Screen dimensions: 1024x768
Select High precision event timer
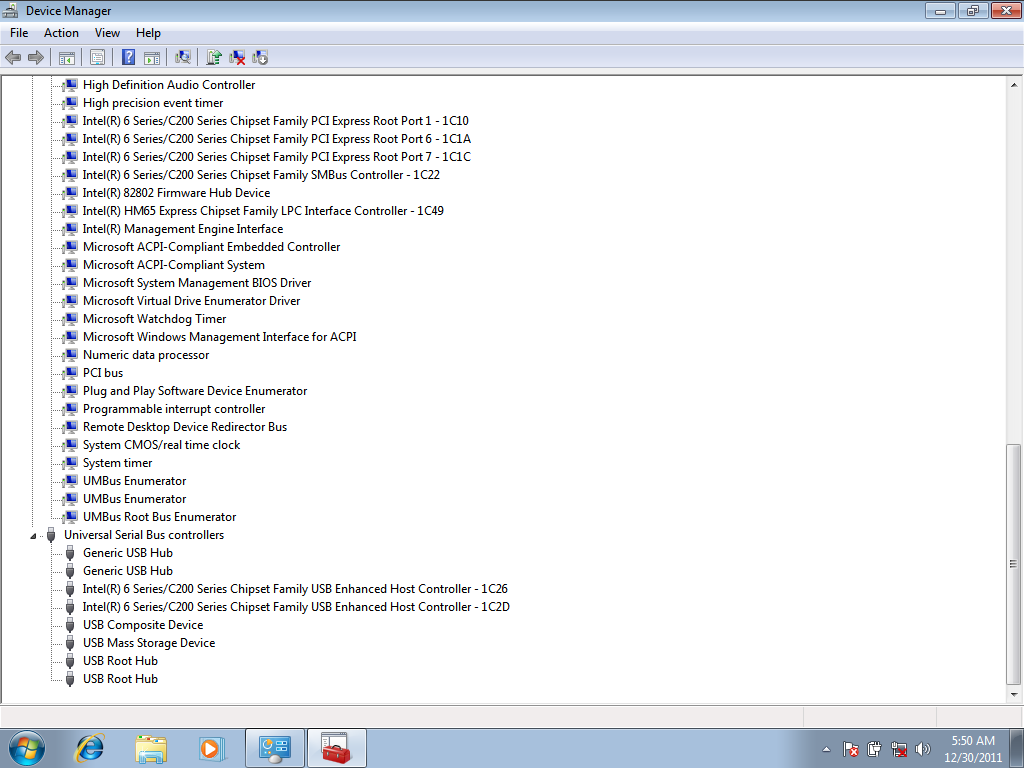pos(153,103)
